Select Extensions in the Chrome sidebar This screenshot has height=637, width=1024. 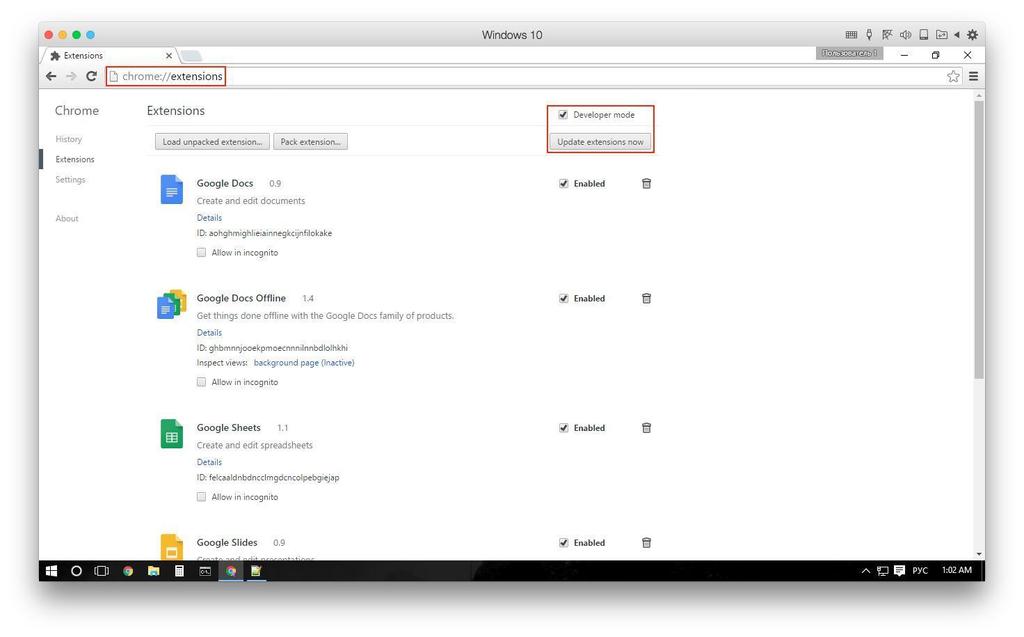[75, 159]
